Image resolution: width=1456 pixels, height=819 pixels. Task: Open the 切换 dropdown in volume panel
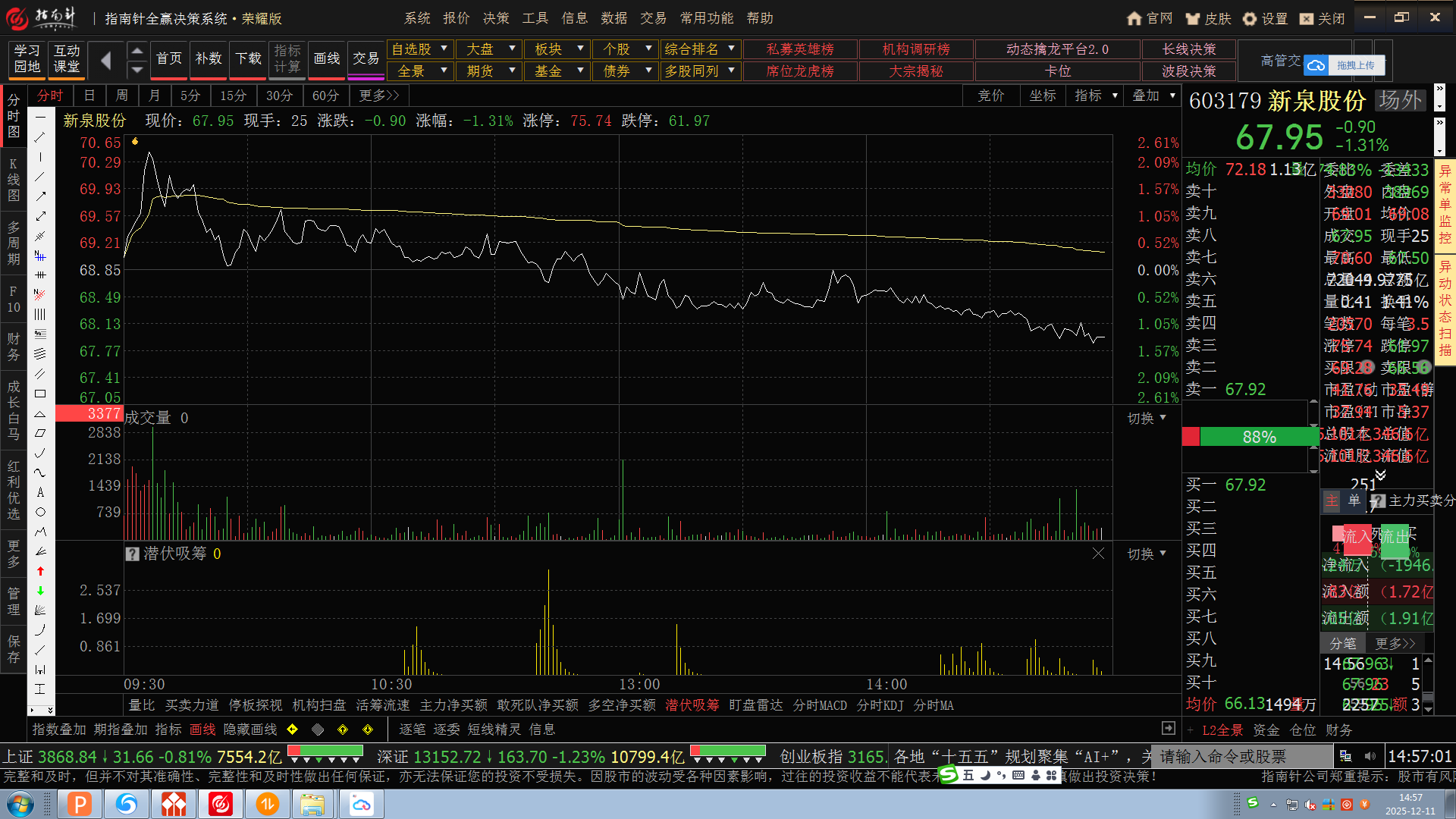click(1146, 419)
